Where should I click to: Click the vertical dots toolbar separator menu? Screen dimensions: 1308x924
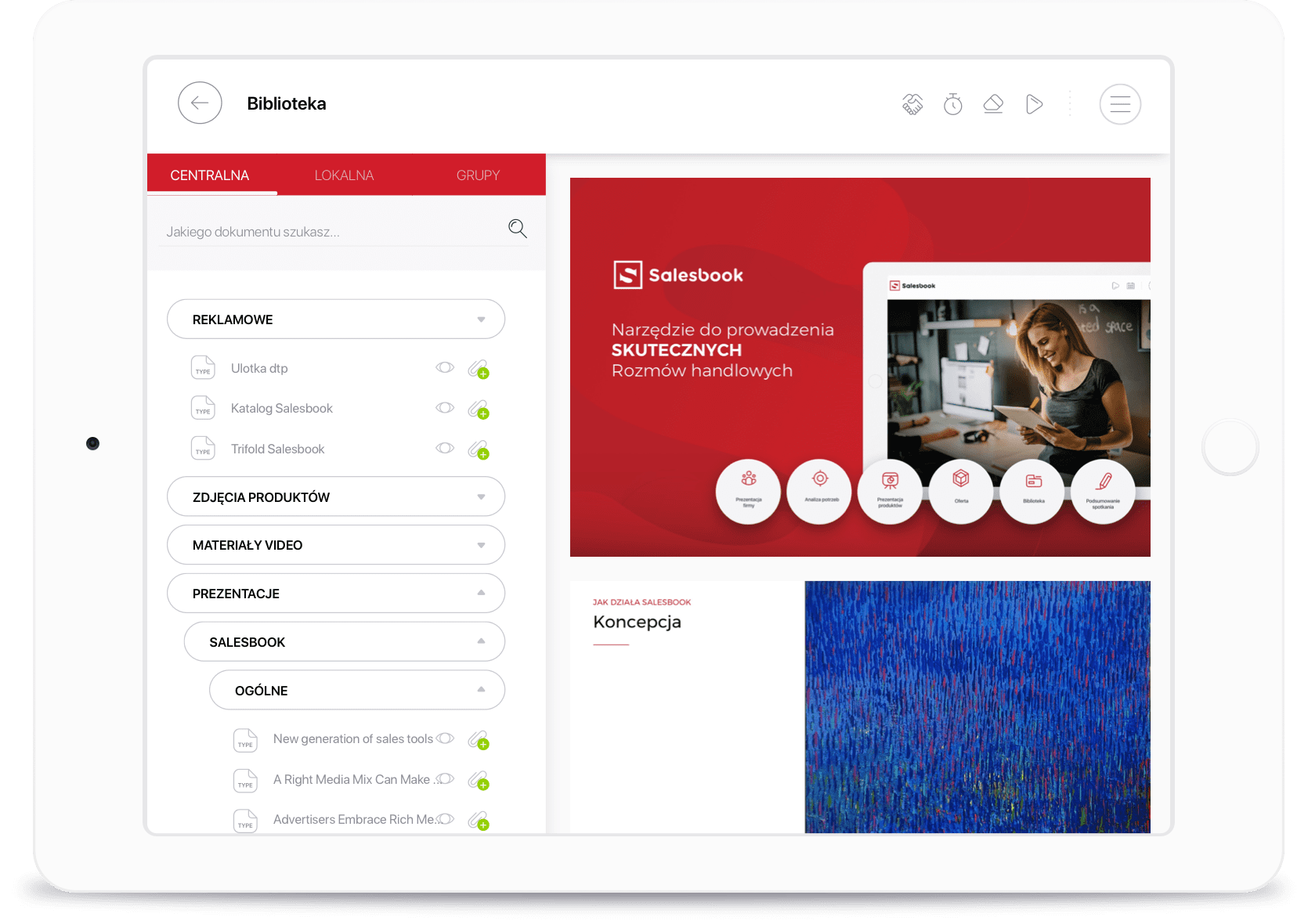coord(1070,104)
